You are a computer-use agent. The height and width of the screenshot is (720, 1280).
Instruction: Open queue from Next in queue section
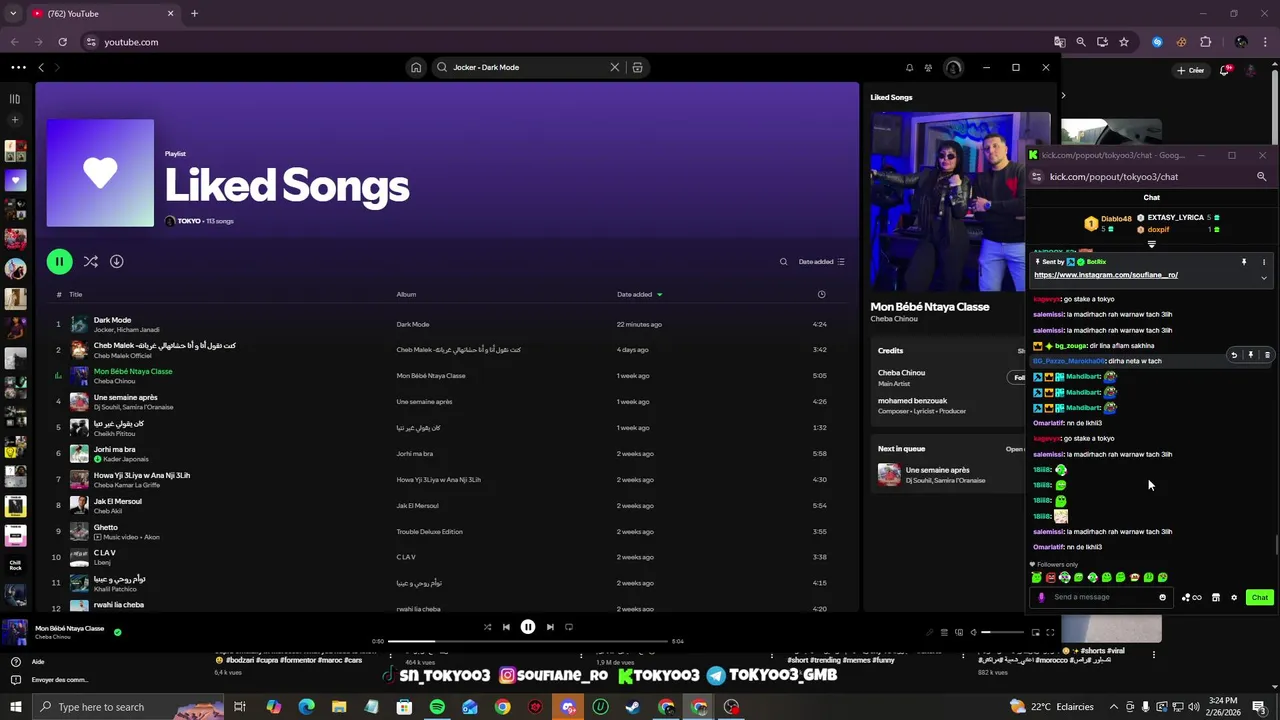[1015, 449]
